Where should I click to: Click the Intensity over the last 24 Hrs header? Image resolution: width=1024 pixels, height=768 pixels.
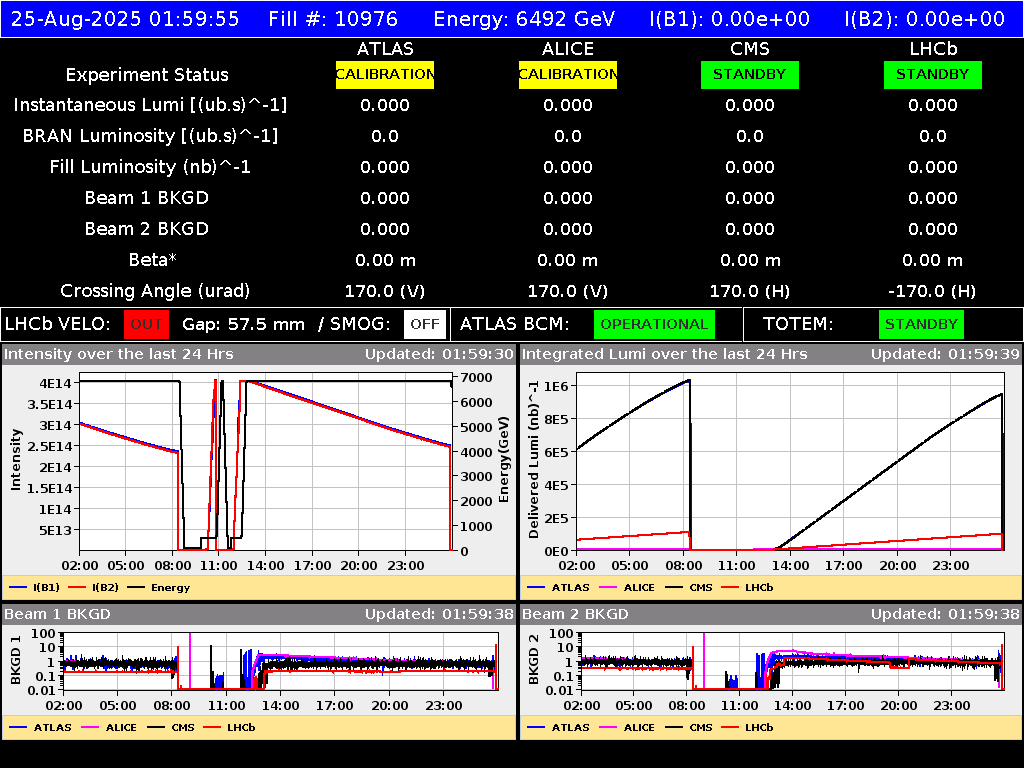[x=118, y=354]
